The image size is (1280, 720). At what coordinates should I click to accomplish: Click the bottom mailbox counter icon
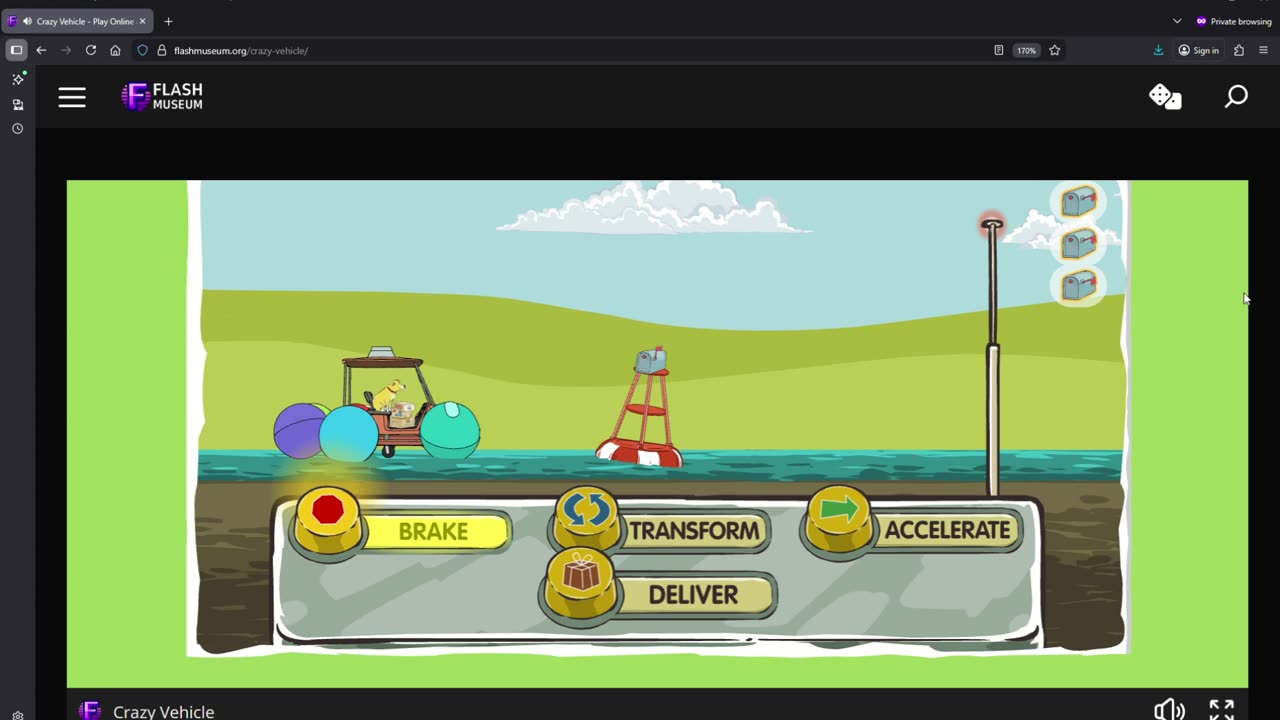click(x=1079, y=286)
